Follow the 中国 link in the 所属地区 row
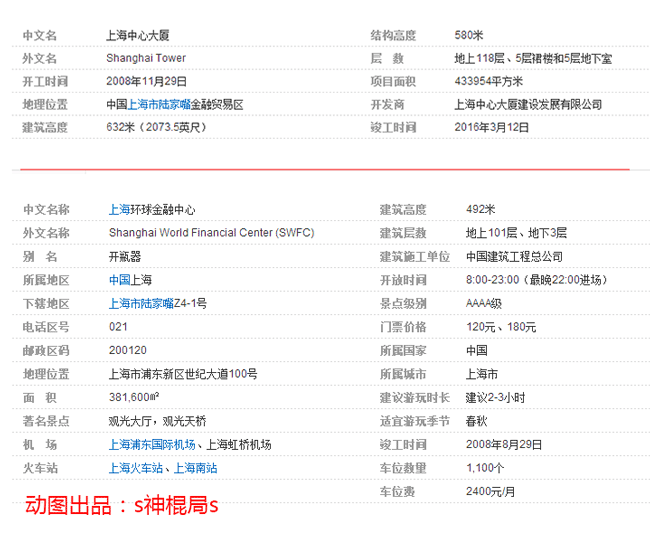The height and width of the screenshot is (538, 650). coord(119,280)
